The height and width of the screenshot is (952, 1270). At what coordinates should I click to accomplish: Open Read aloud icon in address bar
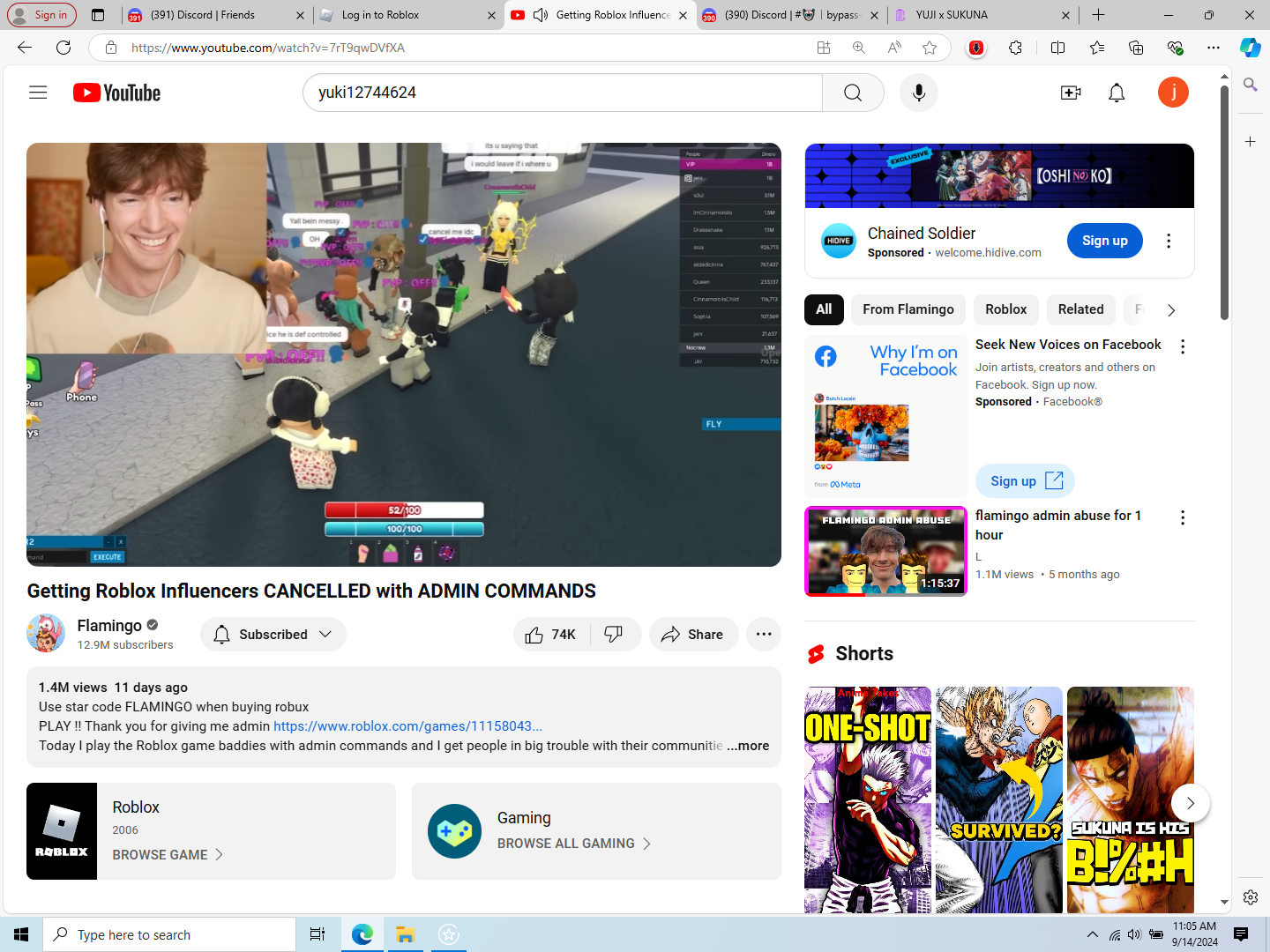pos(894,48)
